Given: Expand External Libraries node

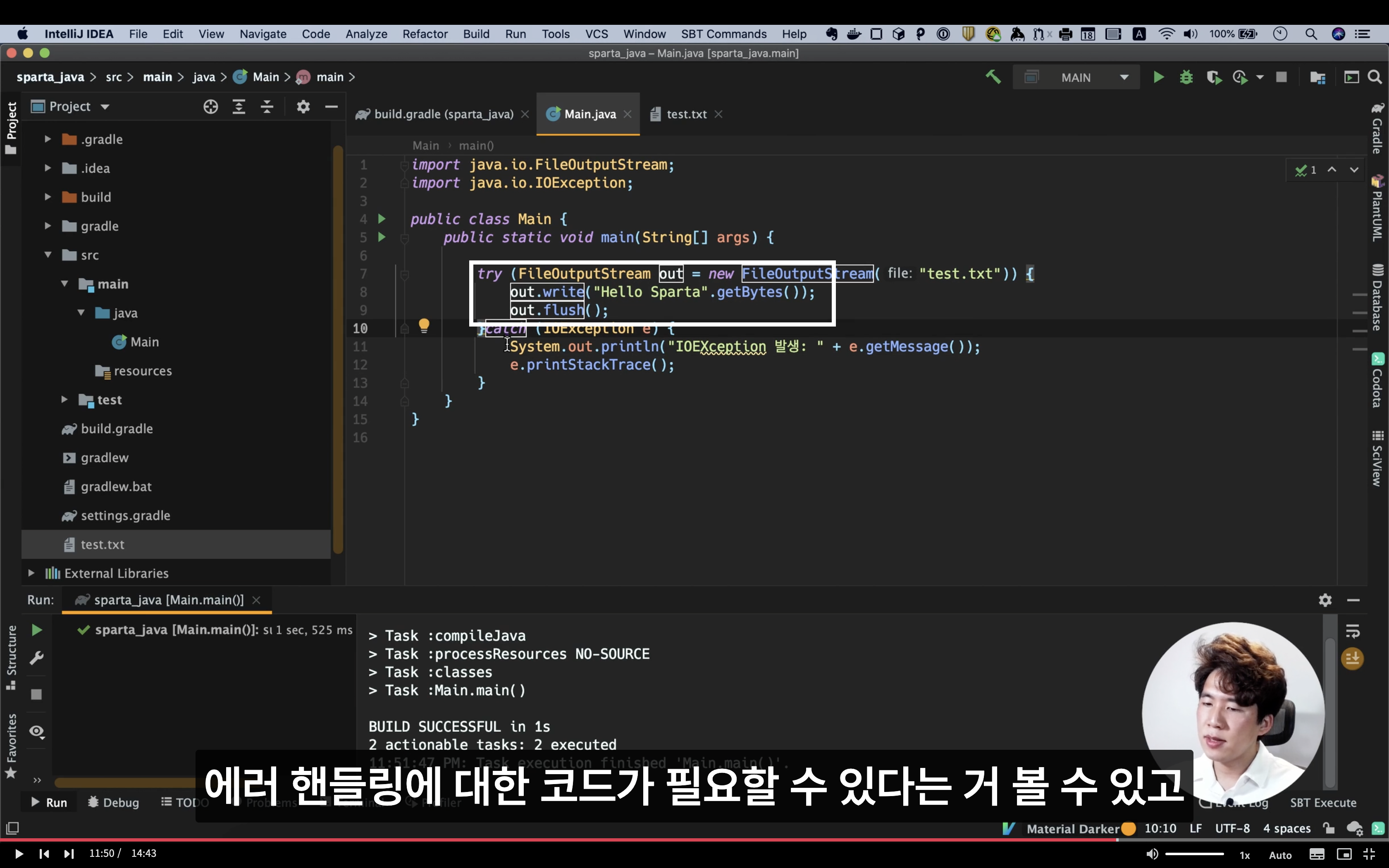Looking at the screenshot, I should coord(31,572).
